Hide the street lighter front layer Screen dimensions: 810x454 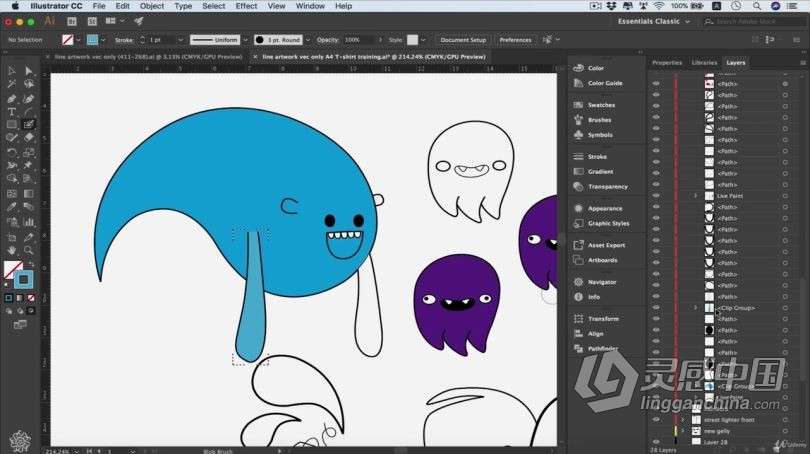click(x=656, y=419)
